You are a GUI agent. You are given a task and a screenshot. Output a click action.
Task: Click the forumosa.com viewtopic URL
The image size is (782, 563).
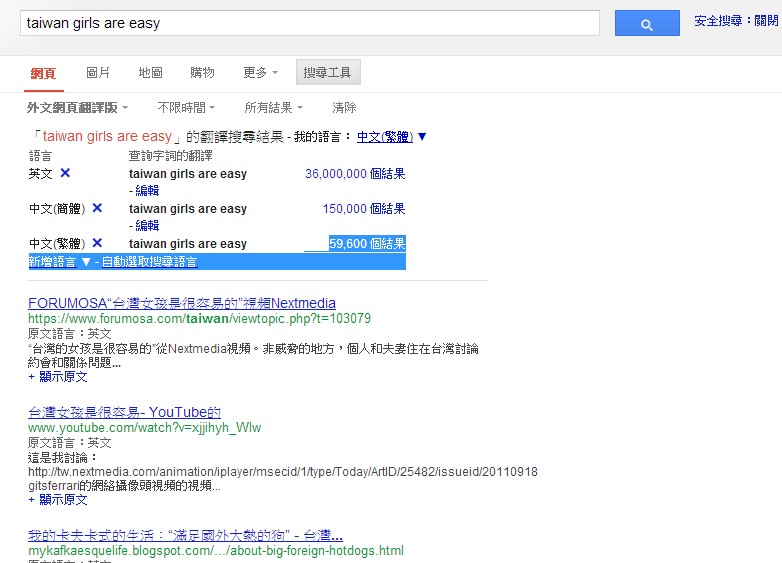click(x=199, y=319)
